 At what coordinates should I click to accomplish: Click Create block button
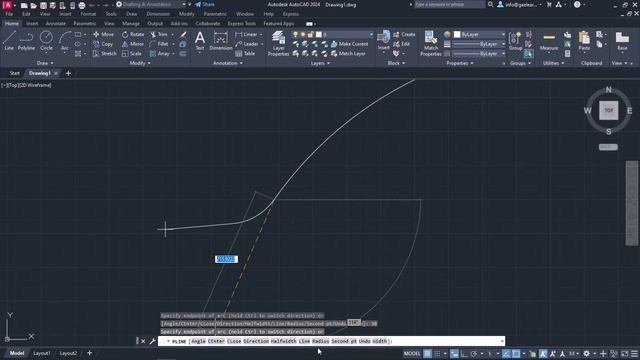click(x=404, y=34)
